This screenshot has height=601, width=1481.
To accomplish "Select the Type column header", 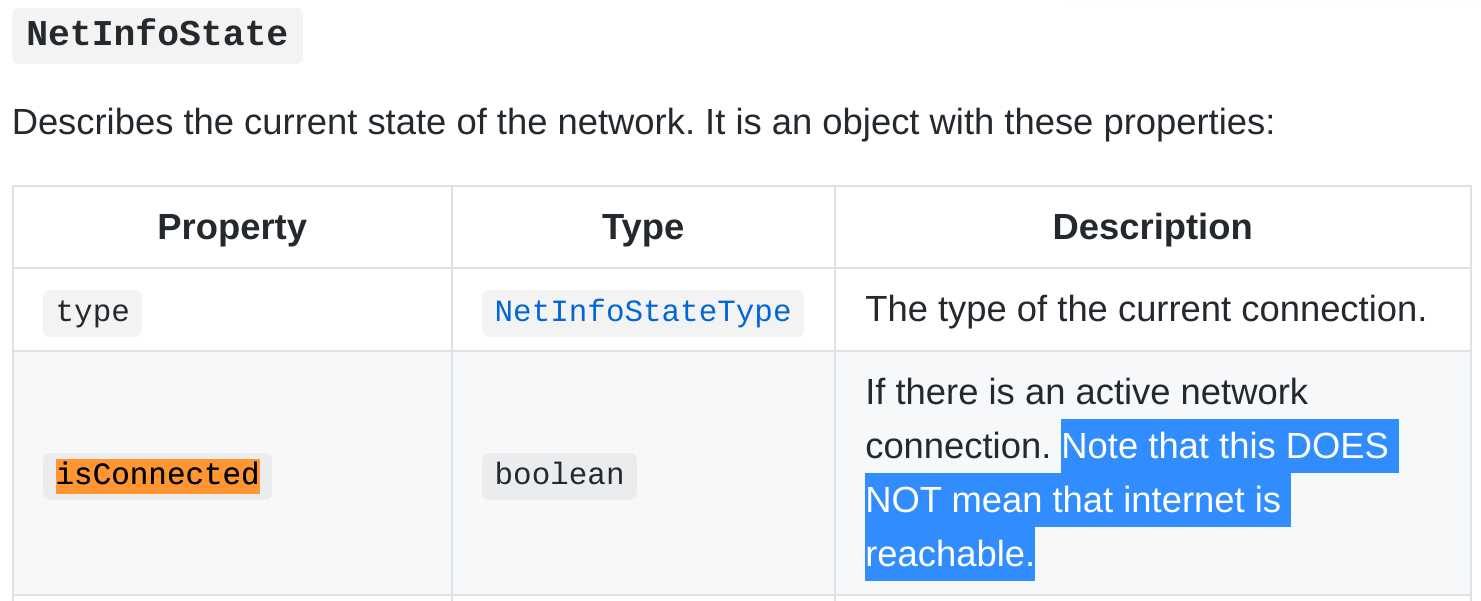I will 643,227.
